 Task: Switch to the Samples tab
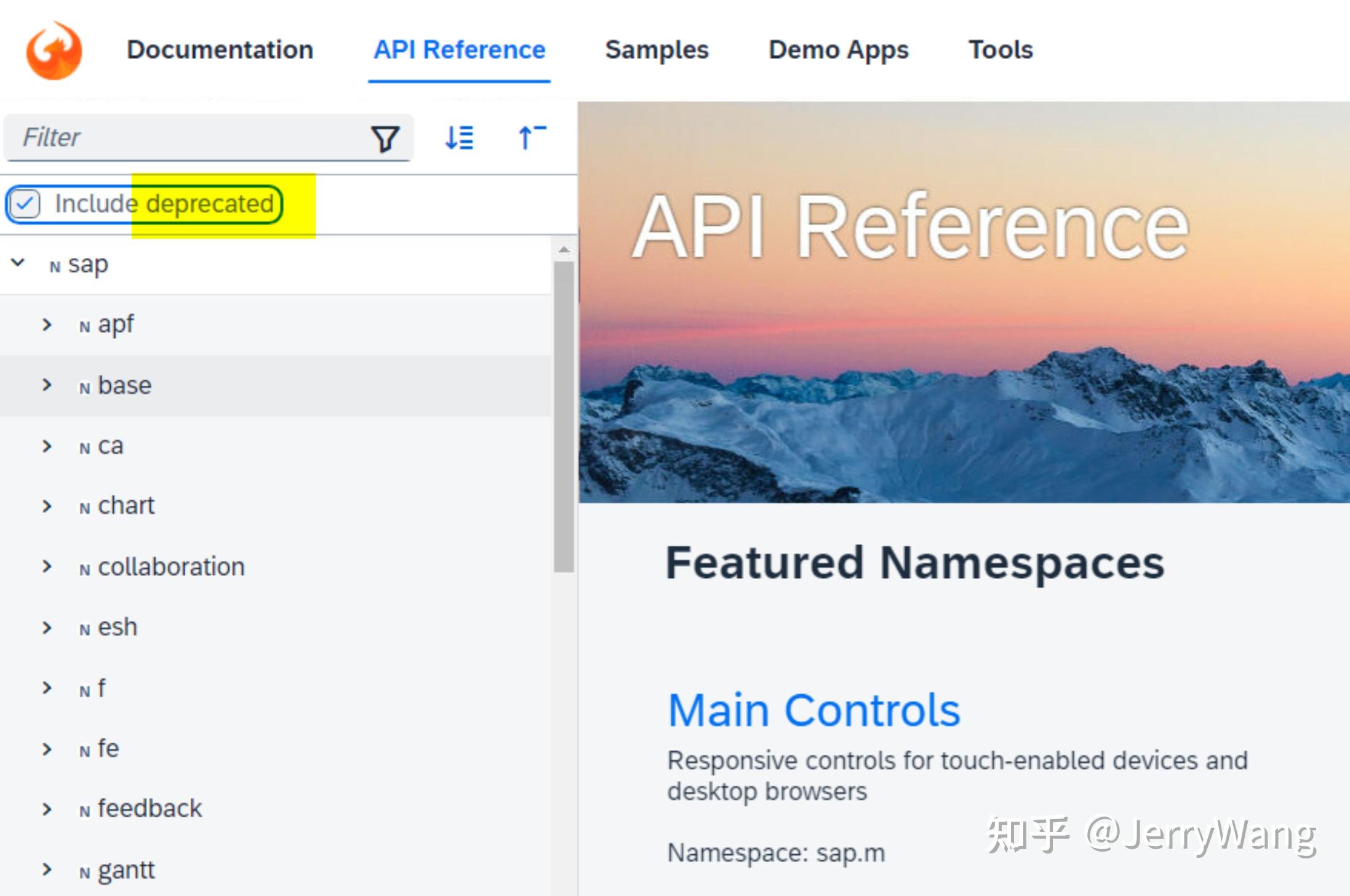pyautogui.click(x=657, y=50)
